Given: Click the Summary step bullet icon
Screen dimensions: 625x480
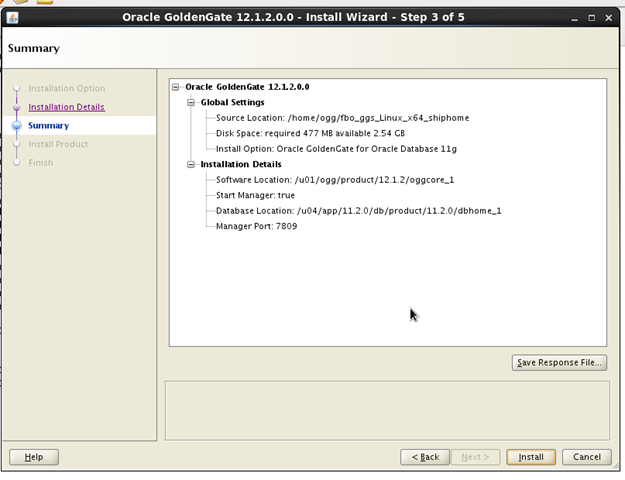Looking at the screenshot, I should pos(17,126).
